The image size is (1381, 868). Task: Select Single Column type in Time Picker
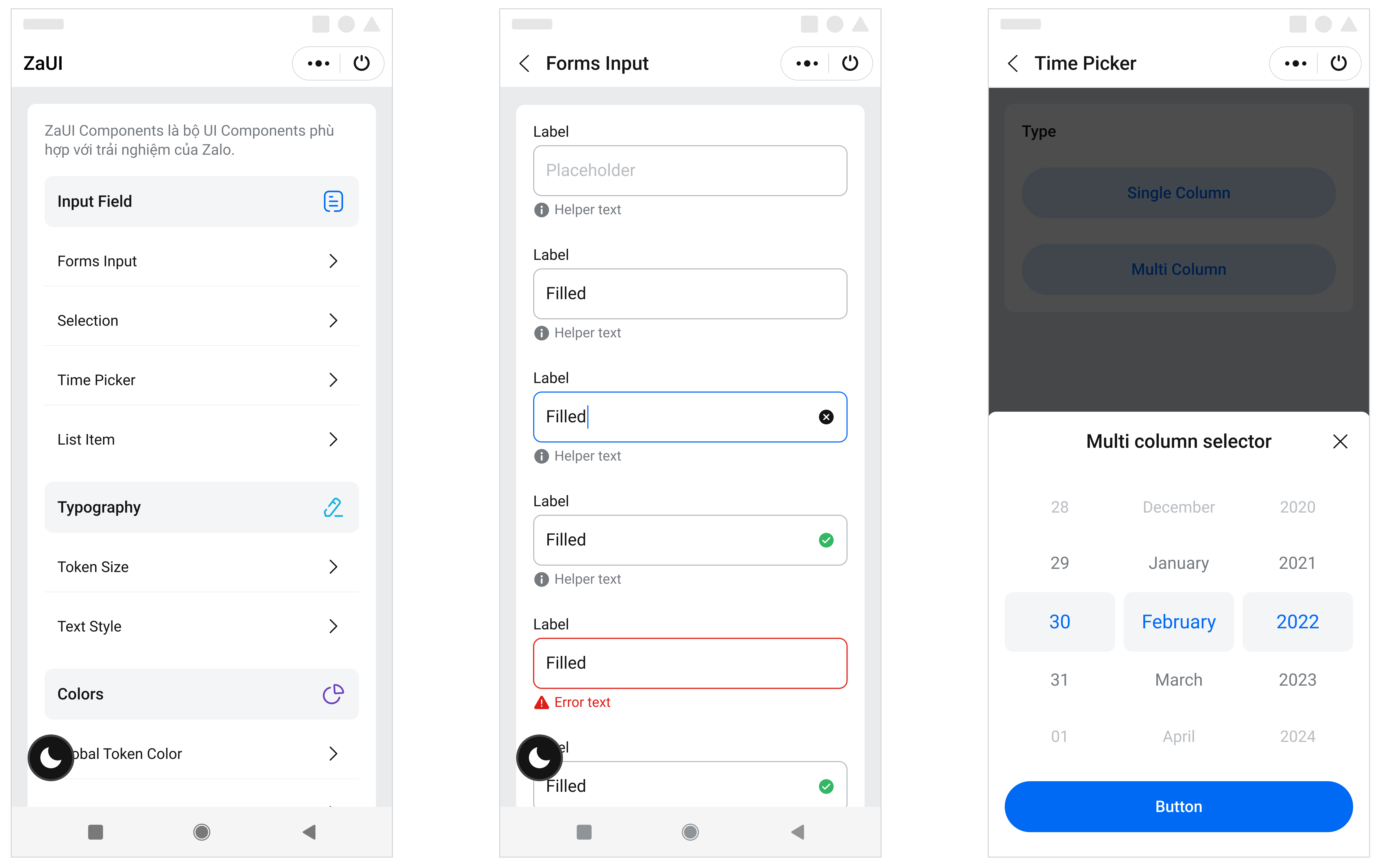tap(1178, 192)
